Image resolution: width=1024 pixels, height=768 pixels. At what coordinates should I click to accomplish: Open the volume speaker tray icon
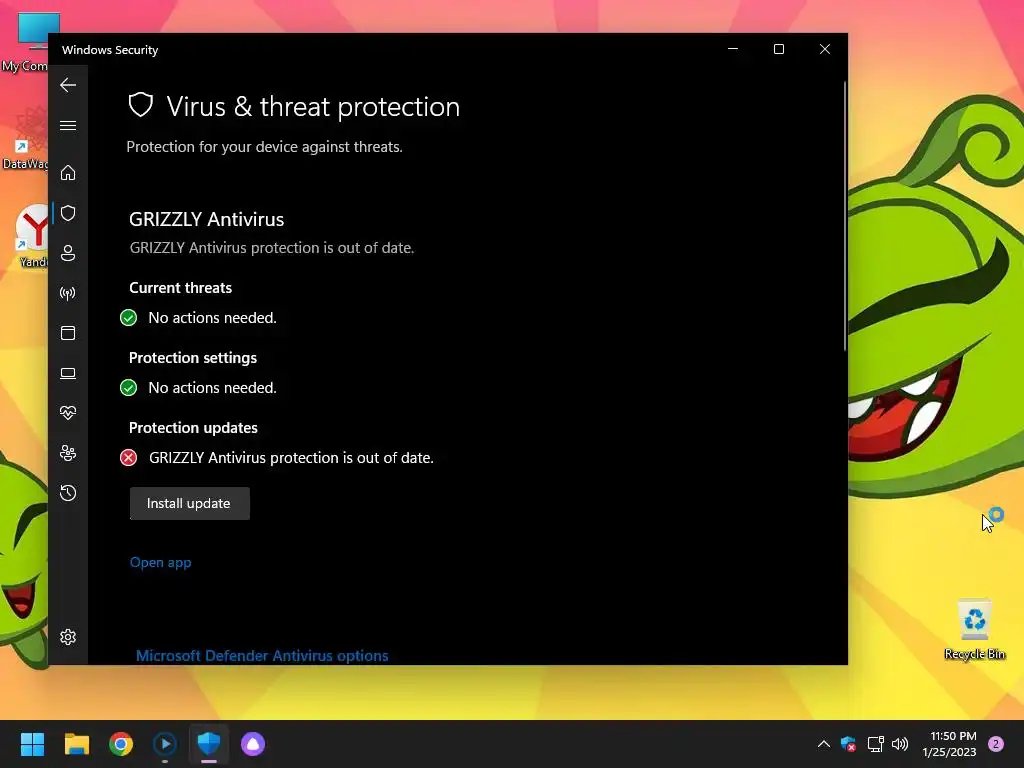(900, 744)
